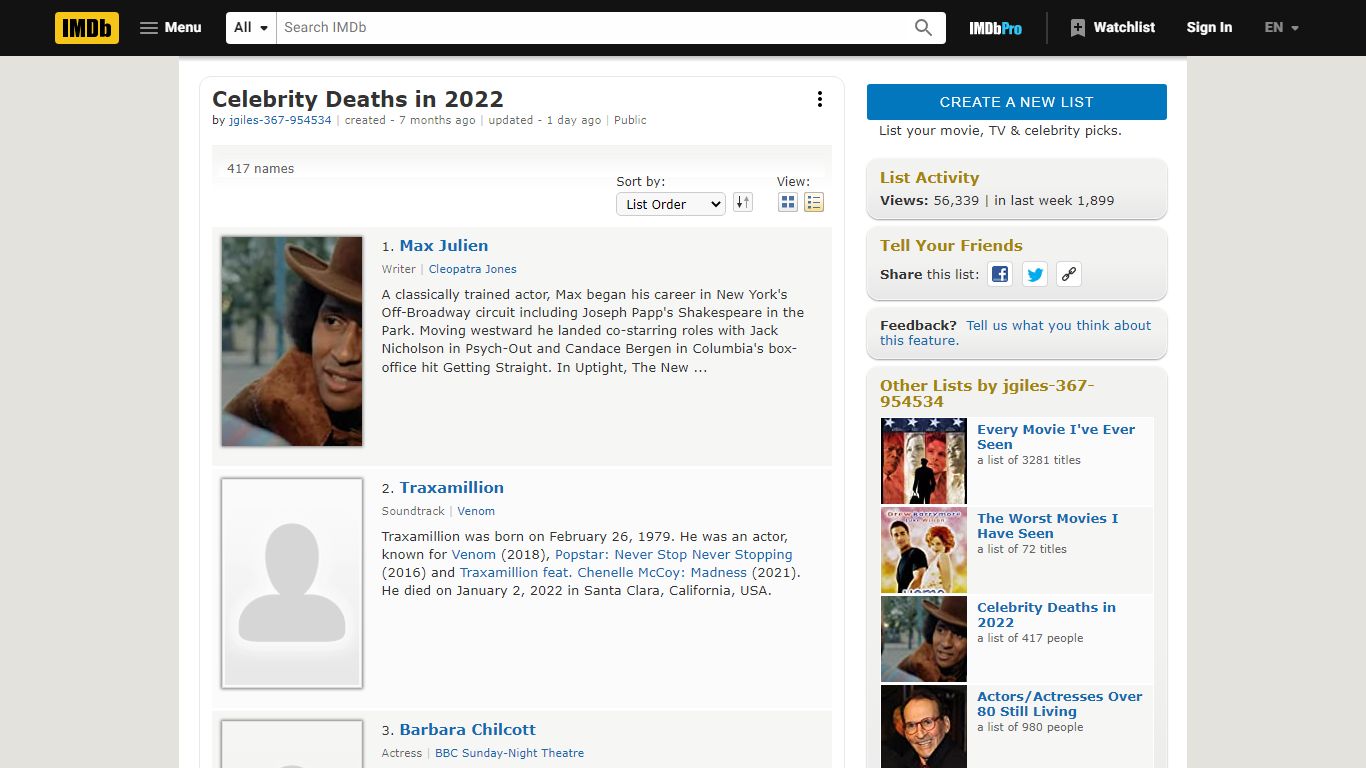Open the Venom link next to Soundtrack

(476, 511)
